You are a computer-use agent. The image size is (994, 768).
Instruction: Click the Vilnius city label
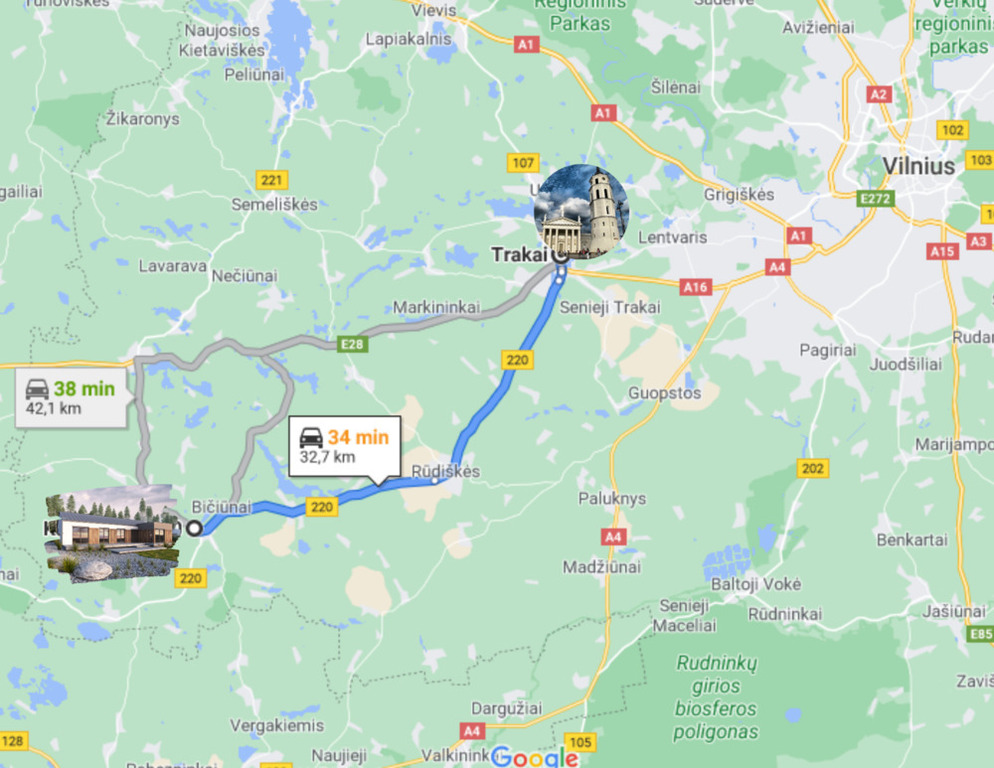point(919,166)
